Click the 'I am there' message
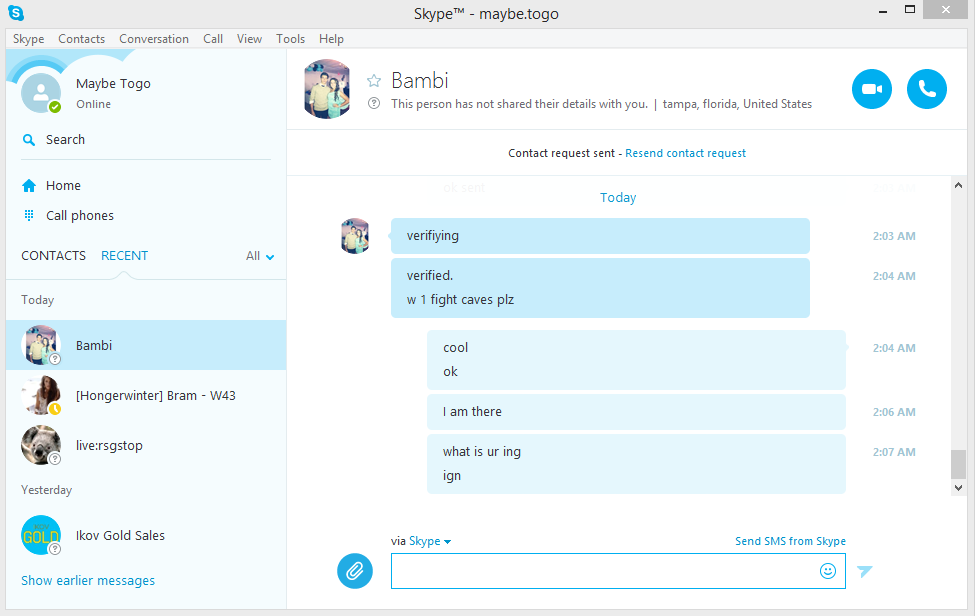 click(636, 411)
